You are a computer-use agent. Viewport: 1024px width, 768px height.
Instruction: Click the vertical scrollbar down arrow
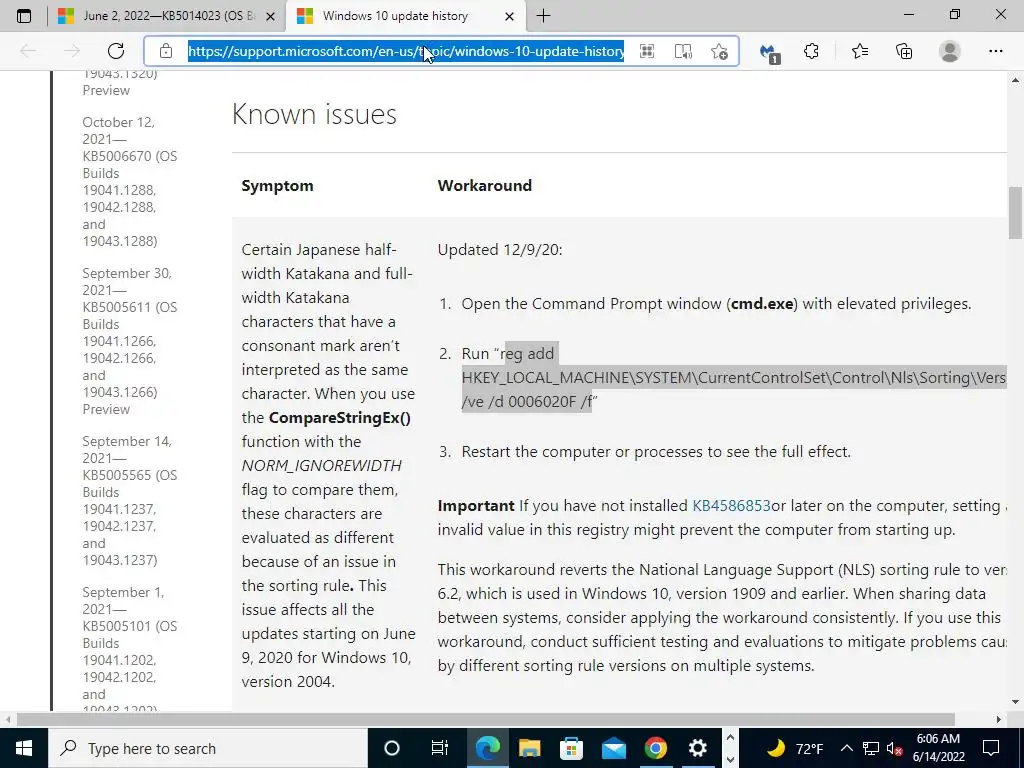click(x=1015, y=702)
